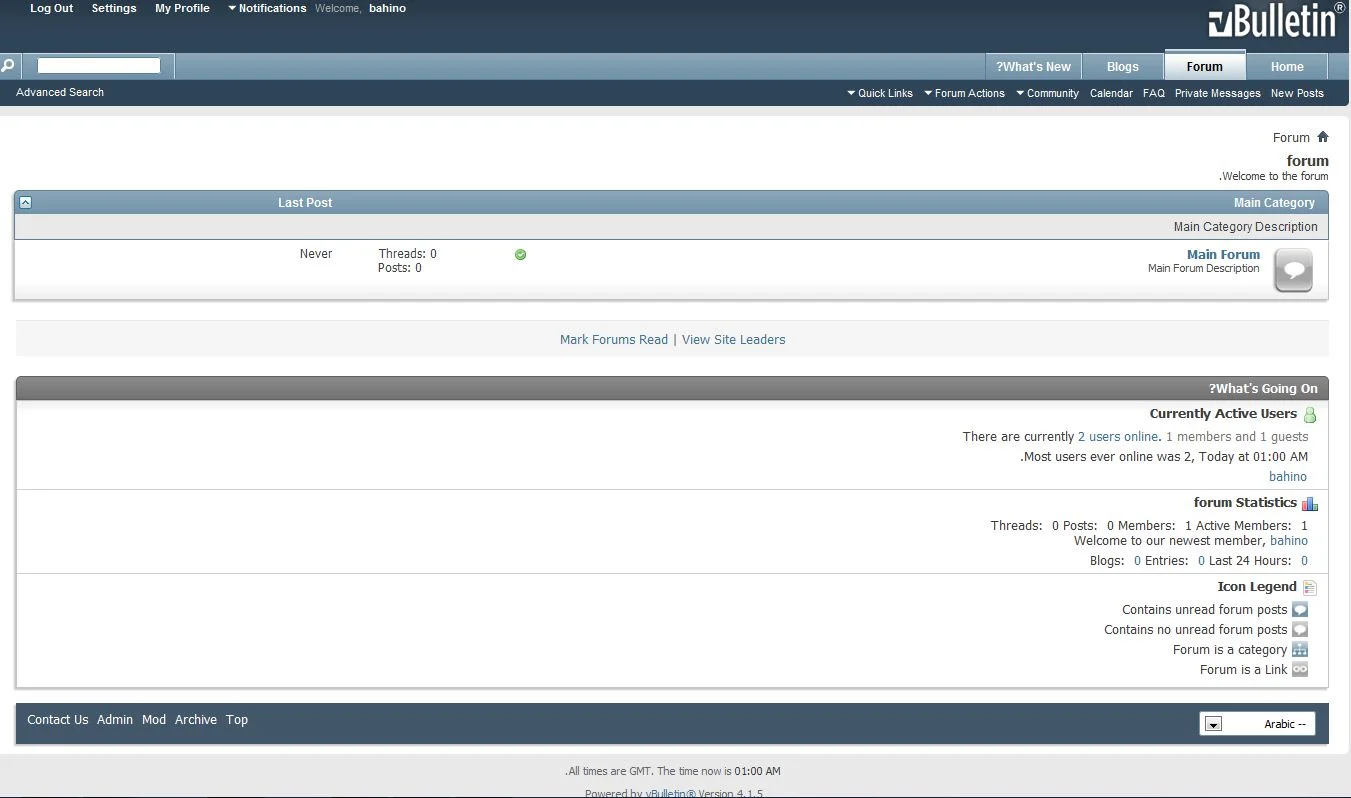The image size is (1351, 798).
Task: Click the forum Statistics bar chart icon
Action: (x=1310, y=504)
